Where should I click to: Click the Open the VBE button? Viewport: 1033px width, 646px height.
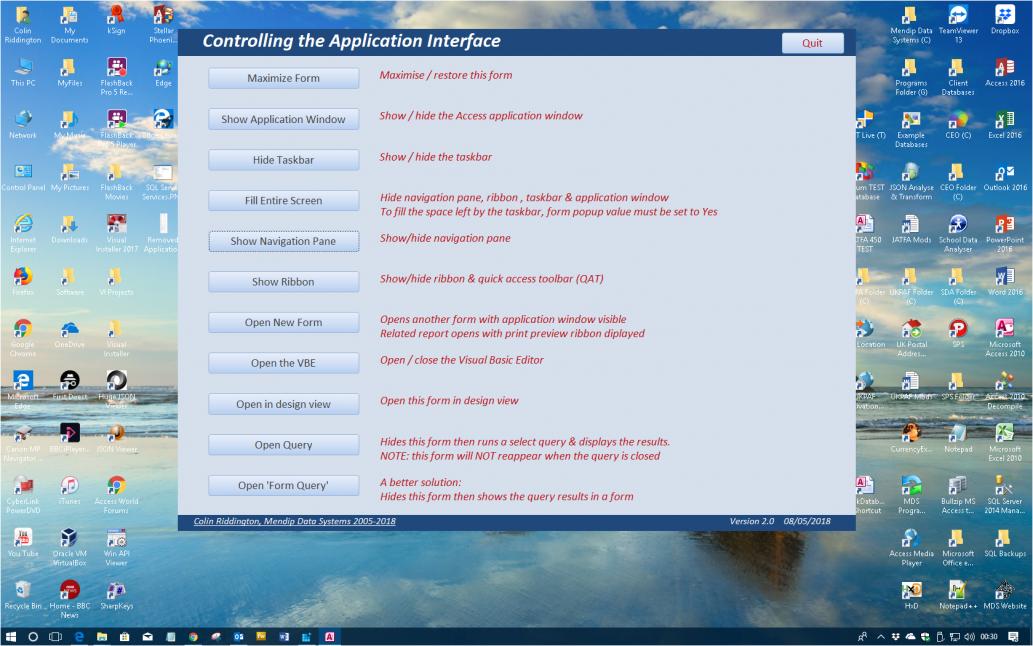tap(283, 363)
